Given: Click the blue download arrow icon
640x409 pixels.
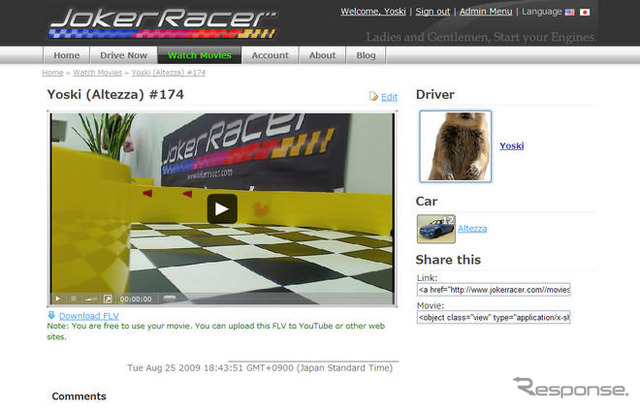Looking at the screenshot, I should (51, 315).
